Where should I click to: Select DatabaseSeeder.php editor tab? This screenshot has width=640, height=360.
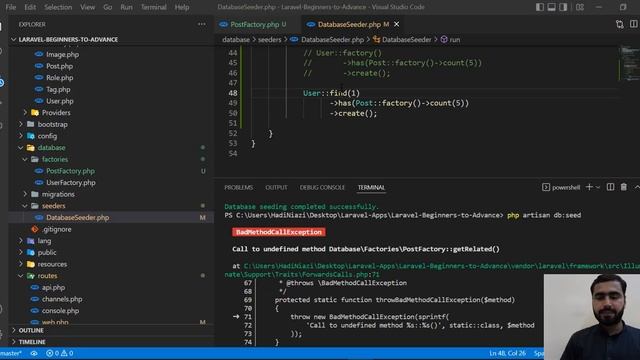click(353, 24)
